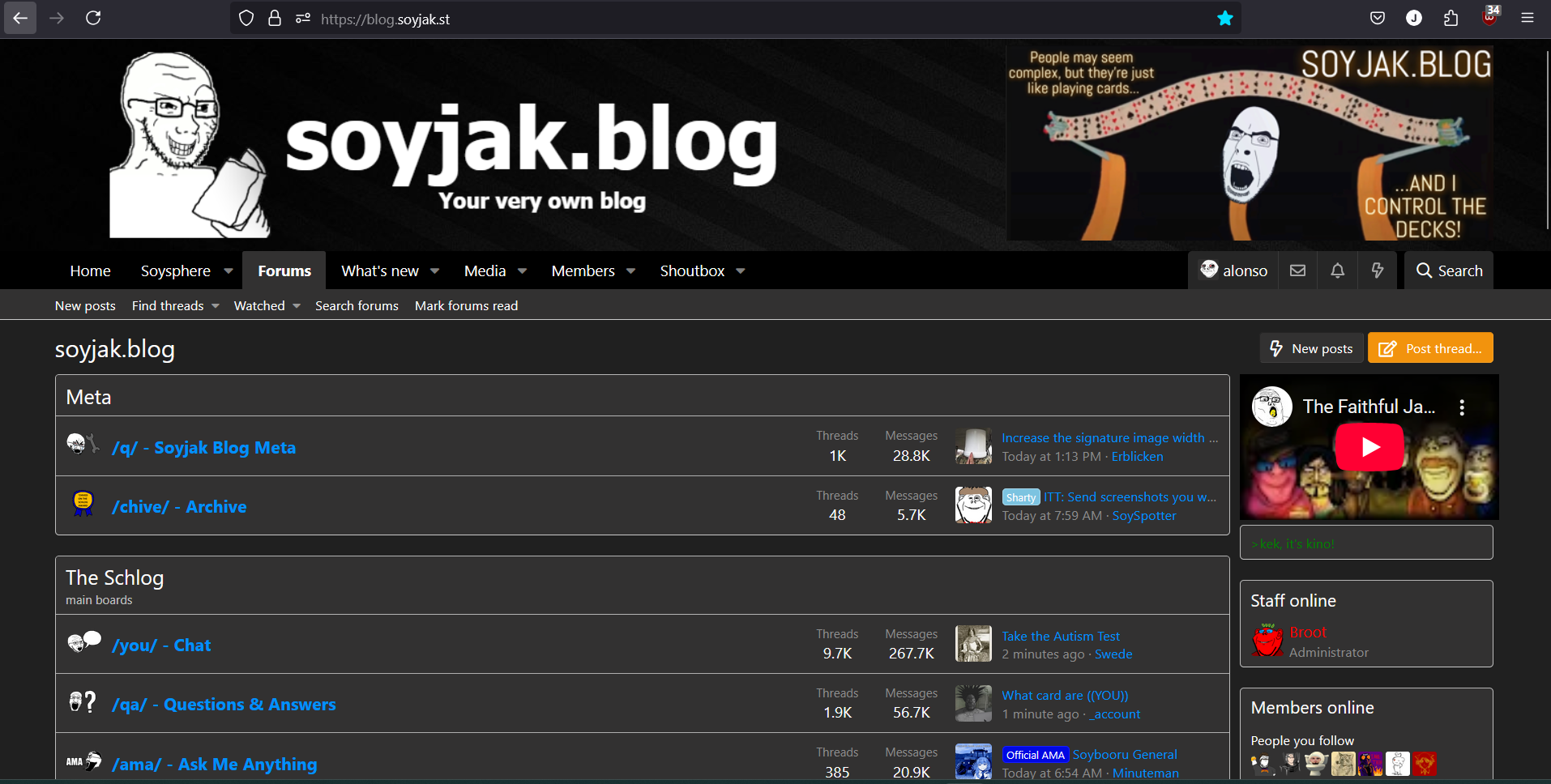
Task: Click soyjak.blog header logo
Action: click(444, 146)
